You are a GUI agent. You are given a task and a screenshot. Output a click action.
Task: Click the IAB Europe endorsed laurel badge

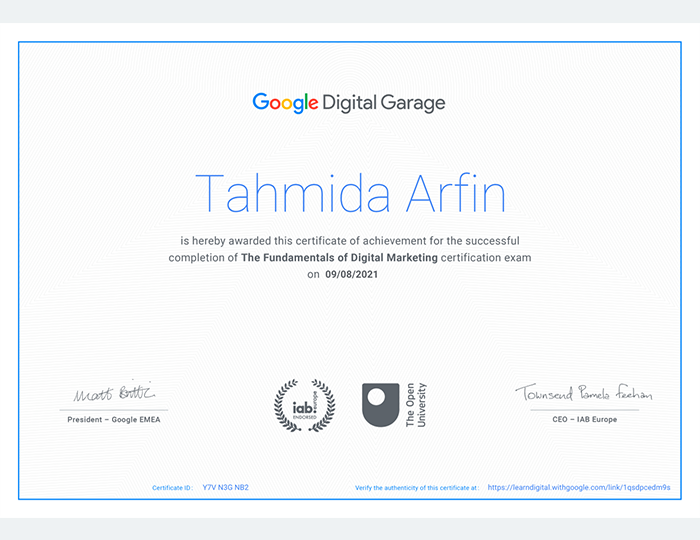304,405
